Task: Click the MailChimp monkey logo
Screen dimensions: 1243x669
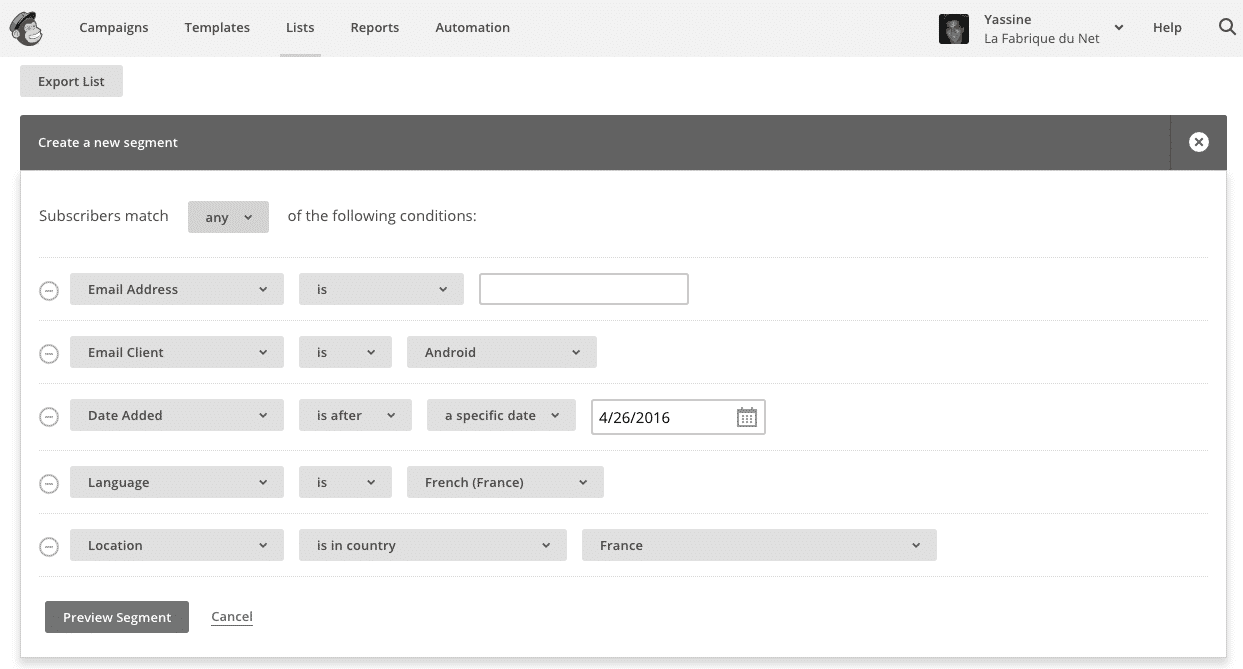Action: click(x=26, y=28)
